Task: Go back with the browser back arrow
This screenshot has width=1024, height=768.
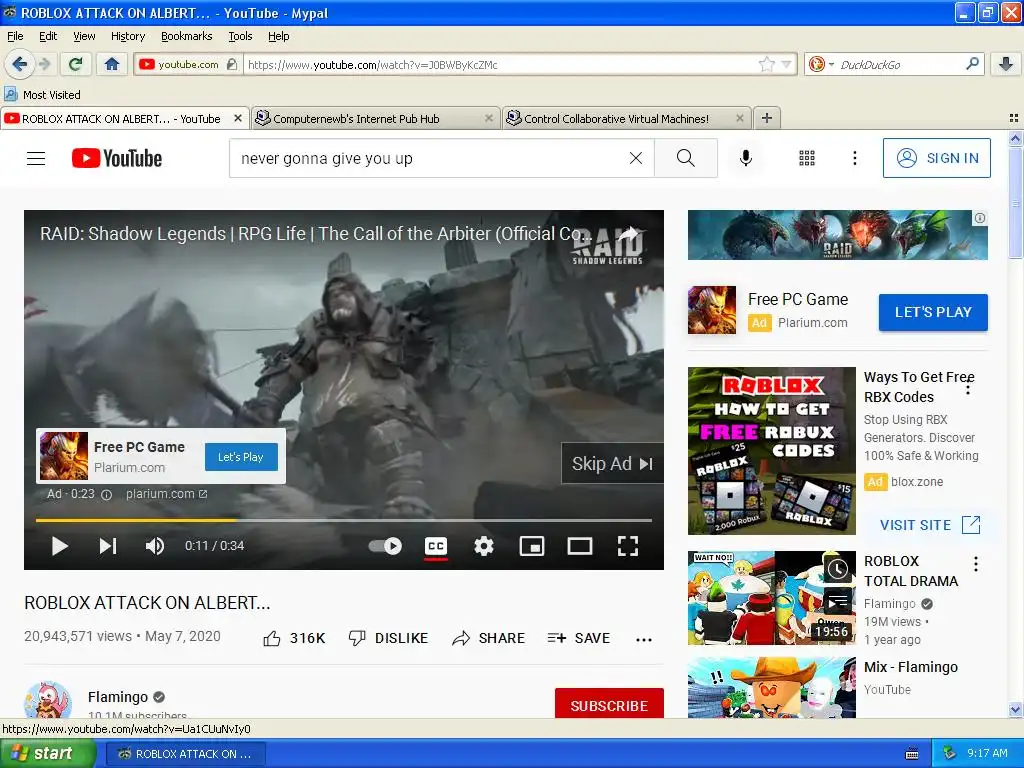Action: click(x=20, y=64)
